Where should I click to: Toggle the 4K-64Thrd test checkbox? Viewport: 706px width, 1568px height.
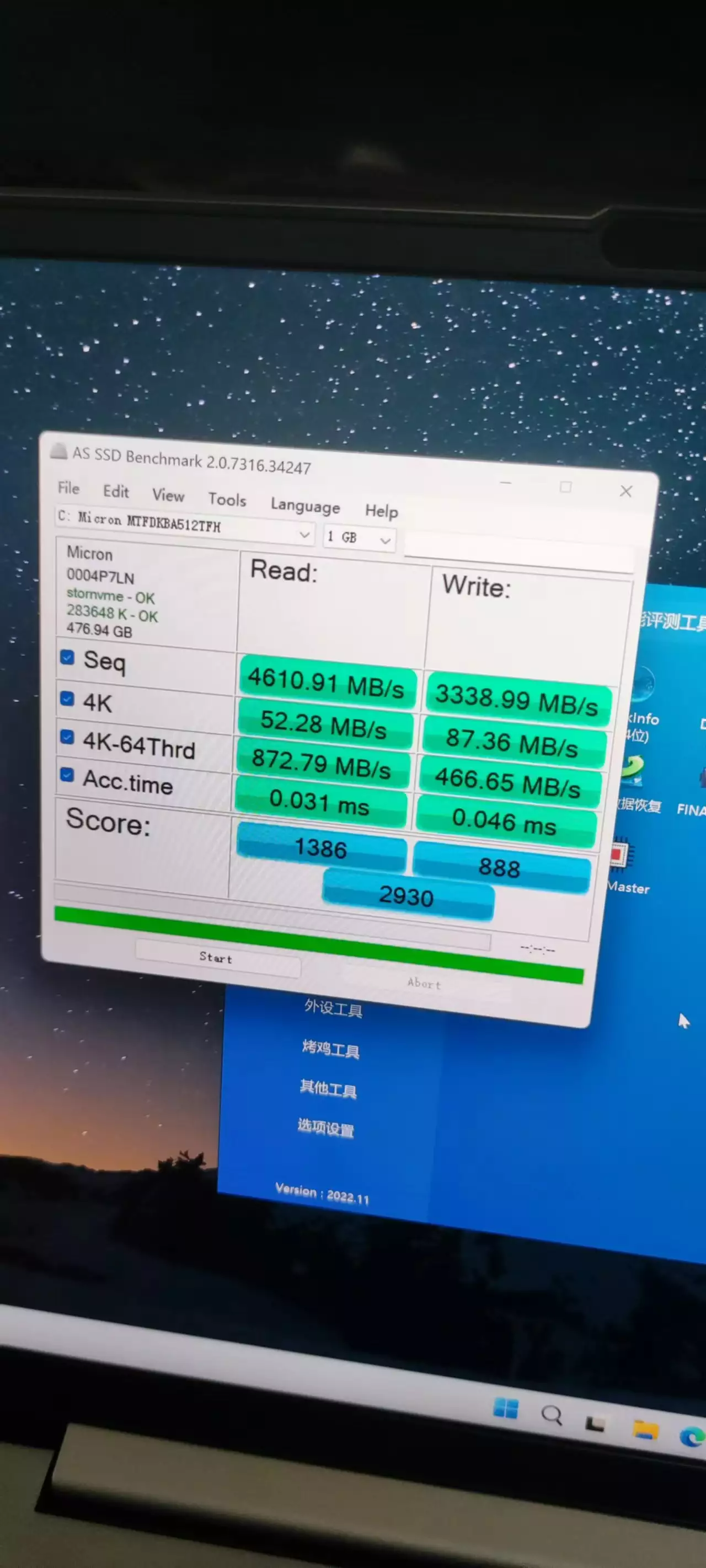(67, 737)
